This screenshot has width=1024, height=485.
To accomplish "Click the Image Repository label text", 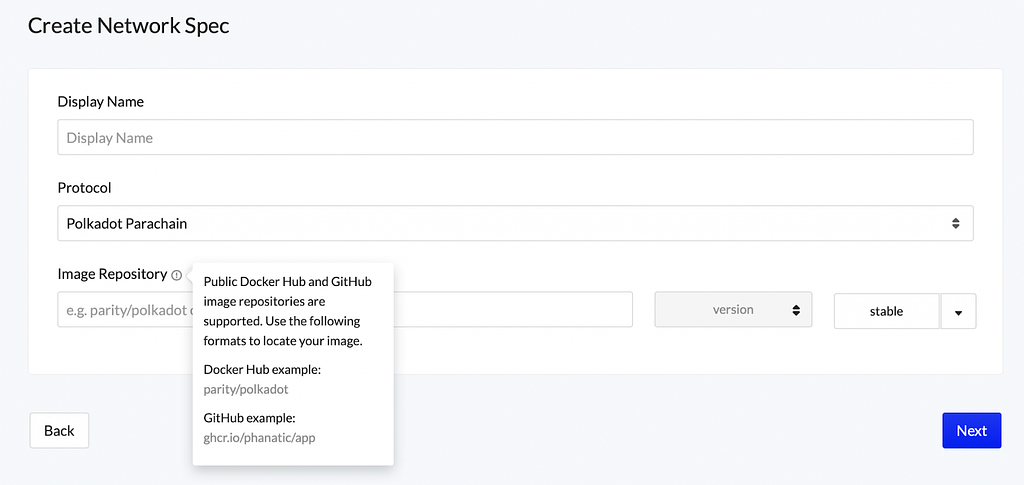I will pos(112,274).
